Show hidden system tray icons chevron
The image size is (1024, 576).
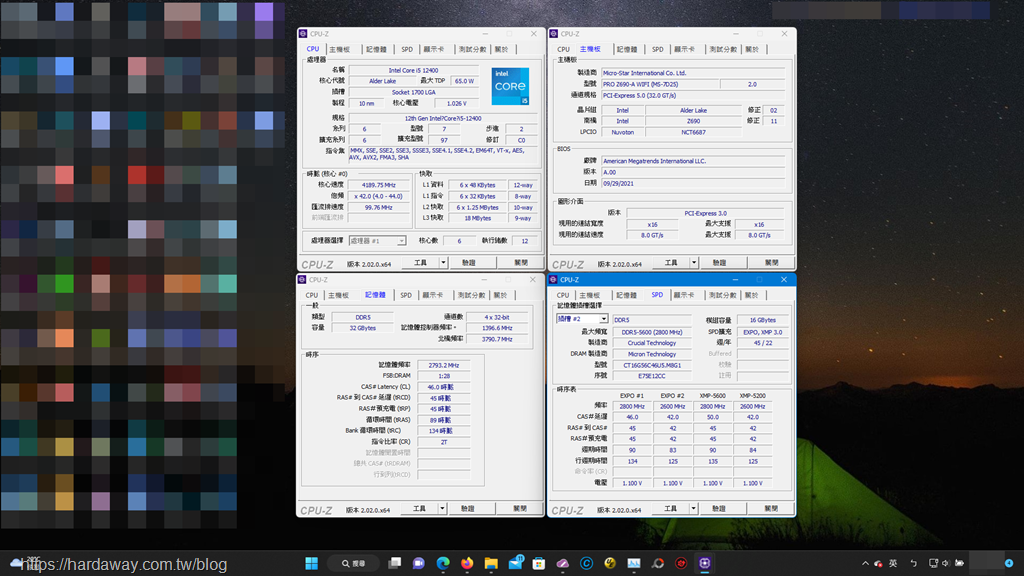tap(865, 563)
